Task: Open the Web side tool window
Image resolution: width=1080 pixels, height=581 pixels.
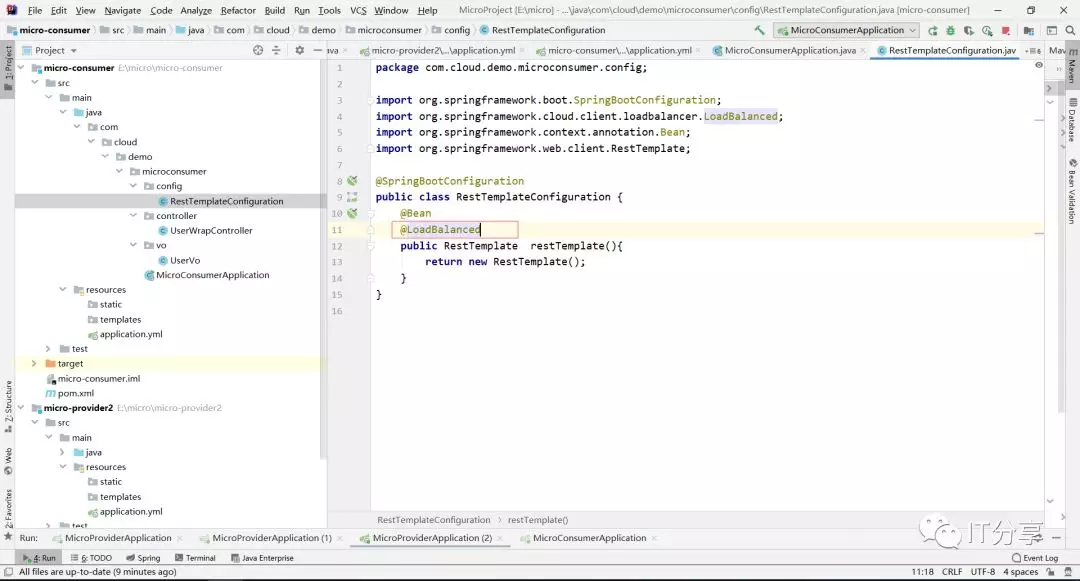Action: pyautogui.click(x=8, y=461)
